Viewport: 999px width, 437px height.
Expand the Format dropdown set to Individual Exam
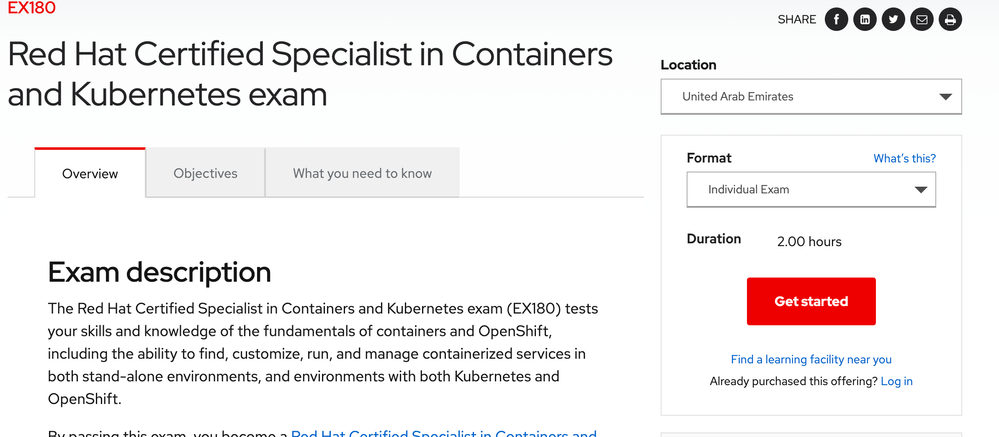coord(811,189)
